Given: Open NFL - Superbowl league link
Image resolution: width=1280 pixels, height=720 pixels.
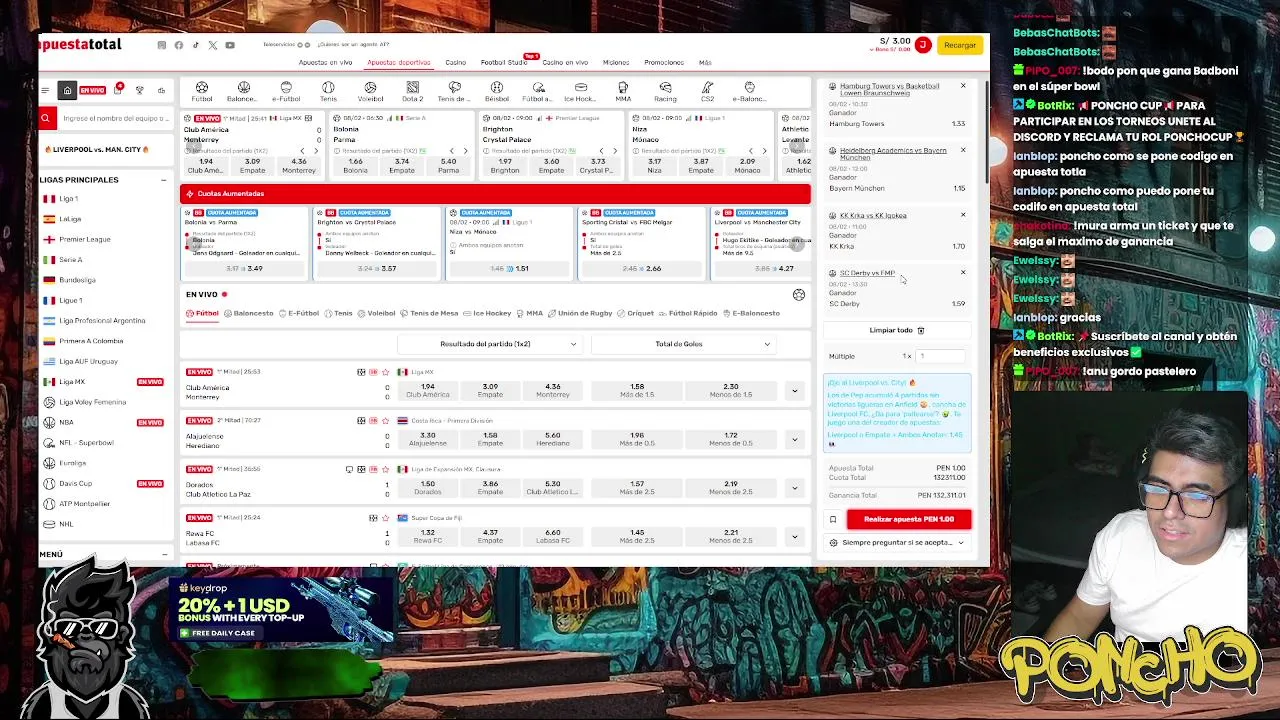Looking at the screenshot, I should click(86, 442).
